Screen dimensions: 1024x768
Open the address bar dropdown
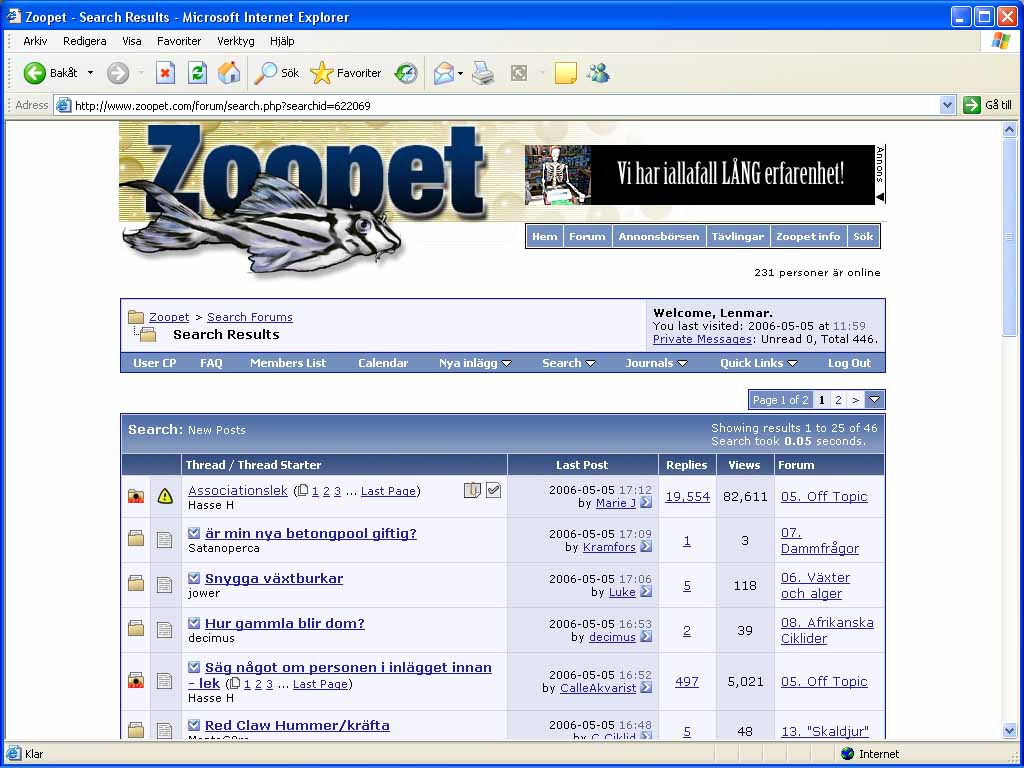947,105
